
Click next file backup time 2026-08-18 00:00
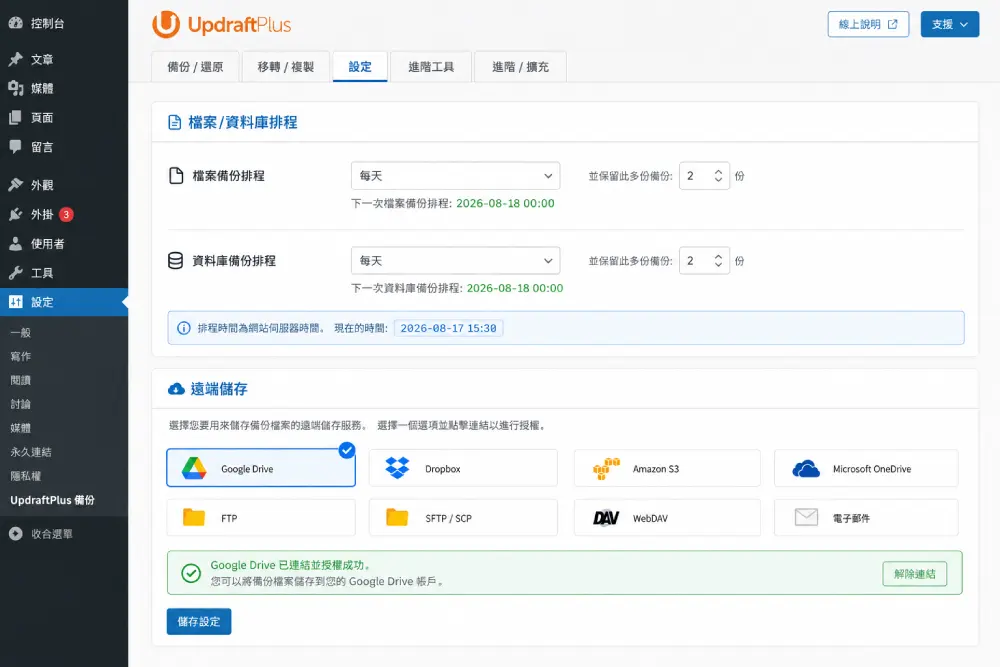tap(505, 203)
